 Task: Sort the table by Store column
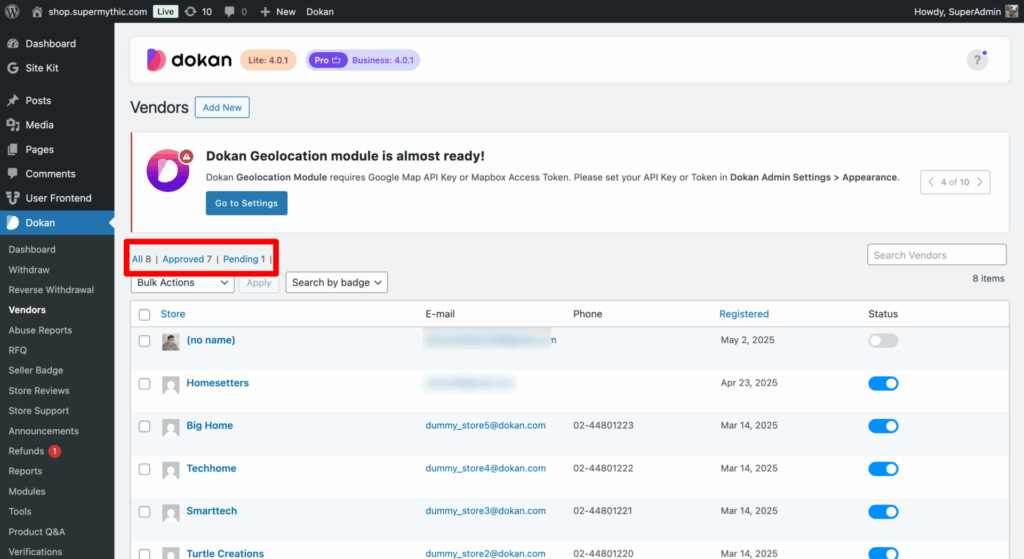click(173, 314)
